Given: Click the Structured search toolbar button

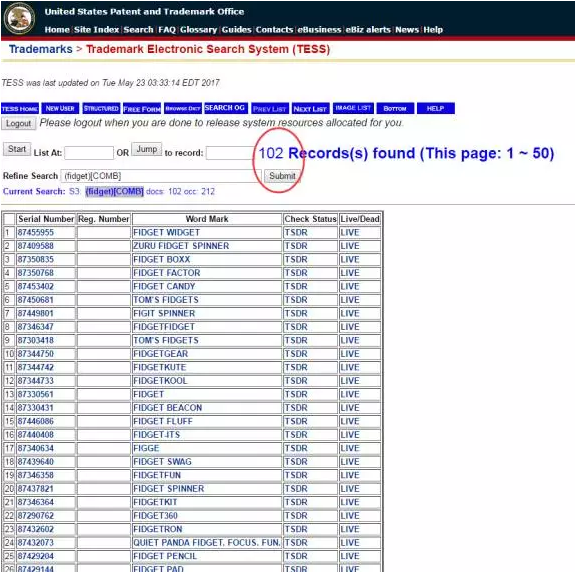Looking at the screenshot, I should pyautogui.click(x=101, y=109).
